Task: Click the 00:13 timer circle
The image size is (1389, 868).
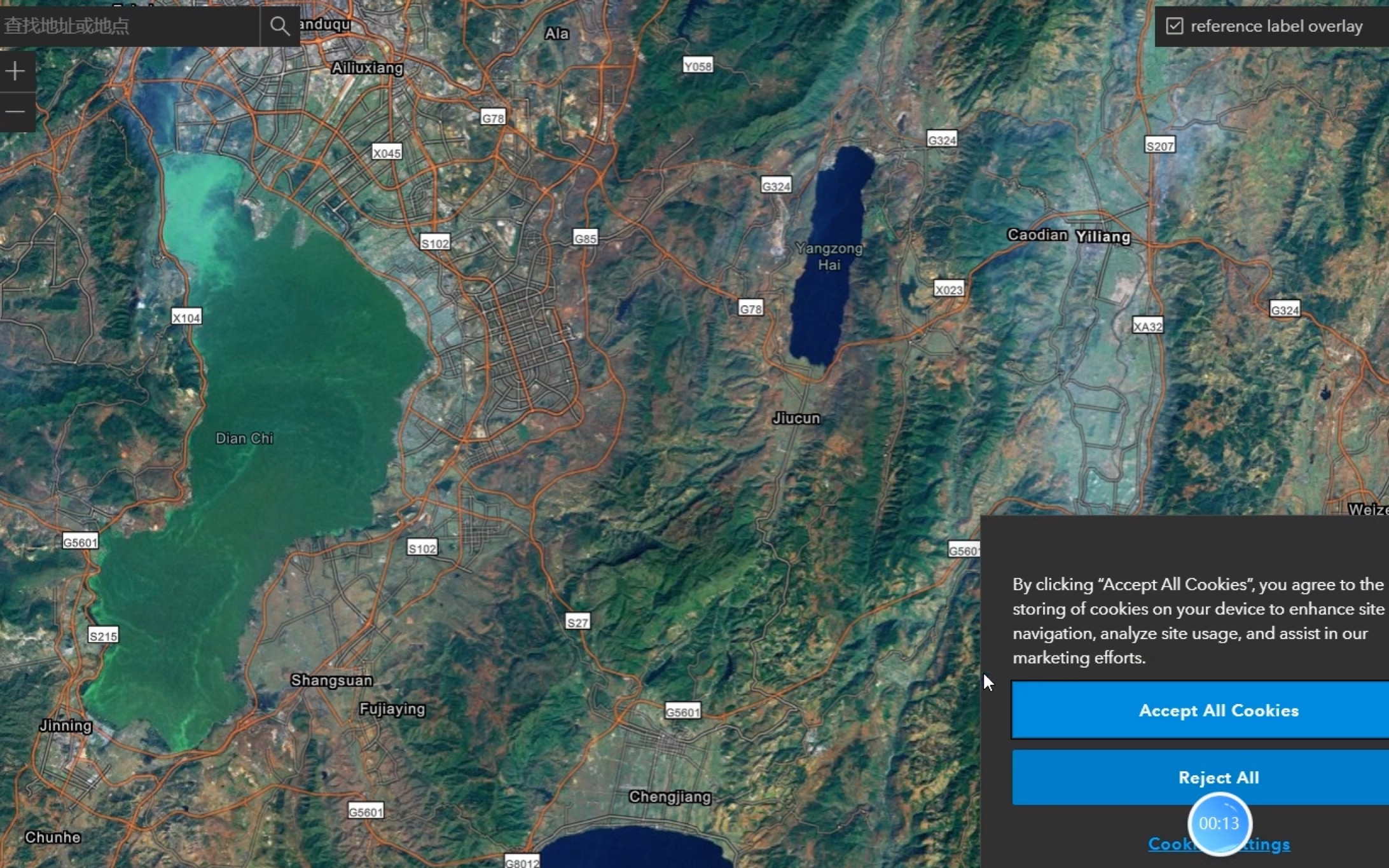Action: 1219,823
